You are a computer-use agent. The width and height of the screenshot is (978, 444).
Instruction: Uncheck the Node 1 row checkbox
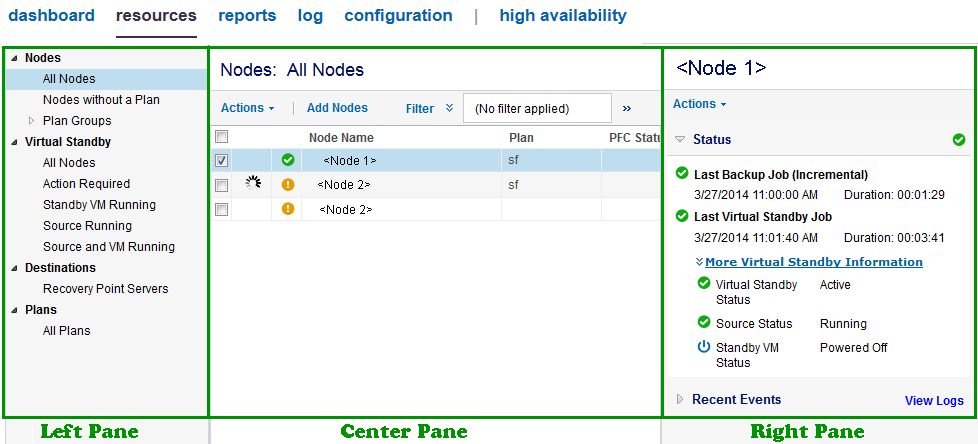click(x=222, y=160)
